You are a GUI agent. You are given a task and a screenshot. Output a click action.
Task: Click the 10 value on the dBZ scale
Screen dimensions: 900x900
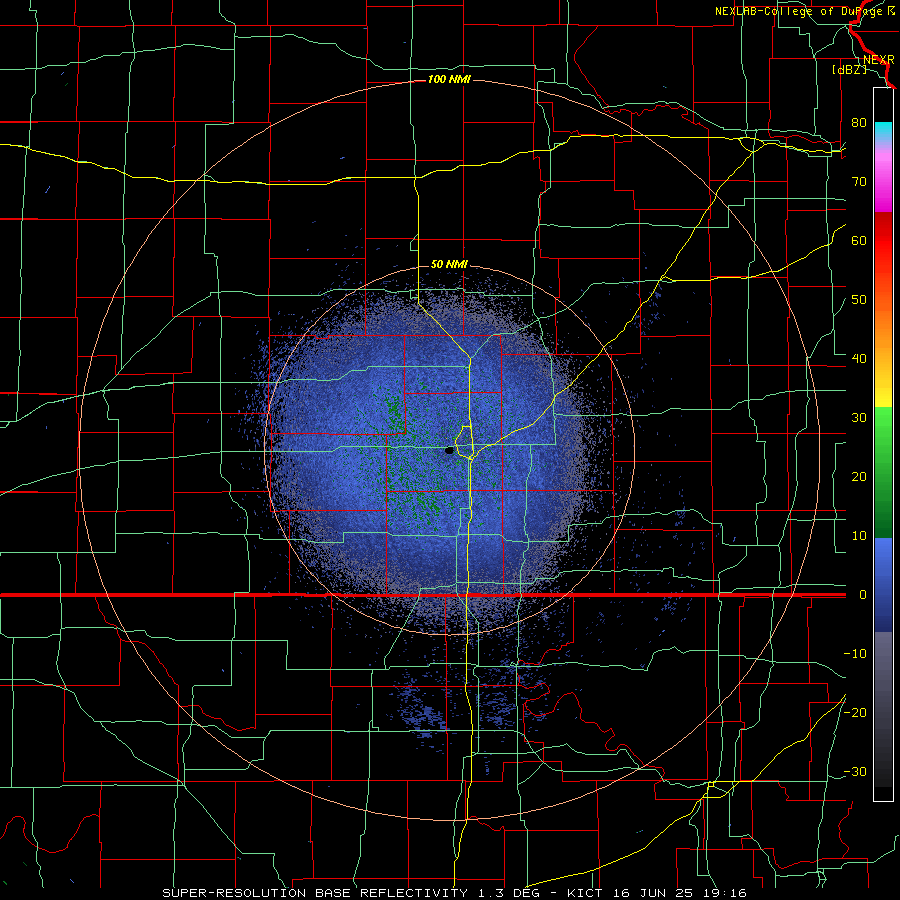click(x=859, y=536)
